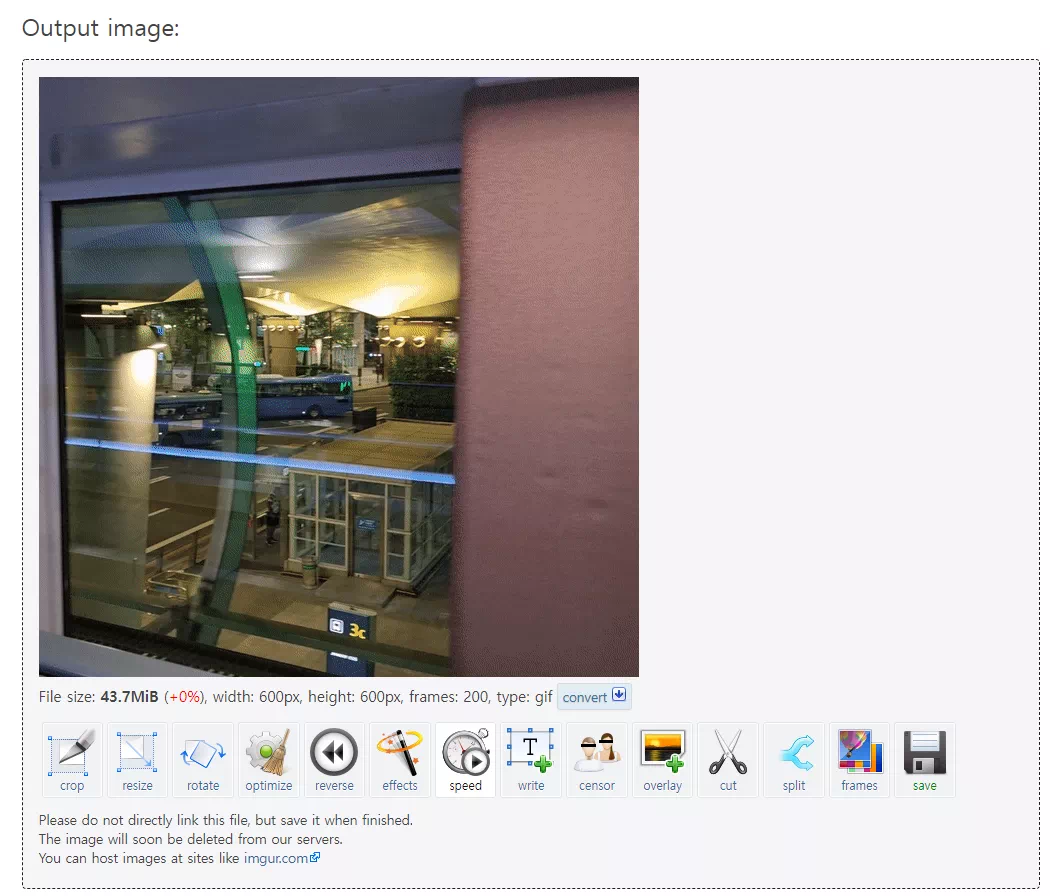
Task: Open the resize tool
Action: 137,760
